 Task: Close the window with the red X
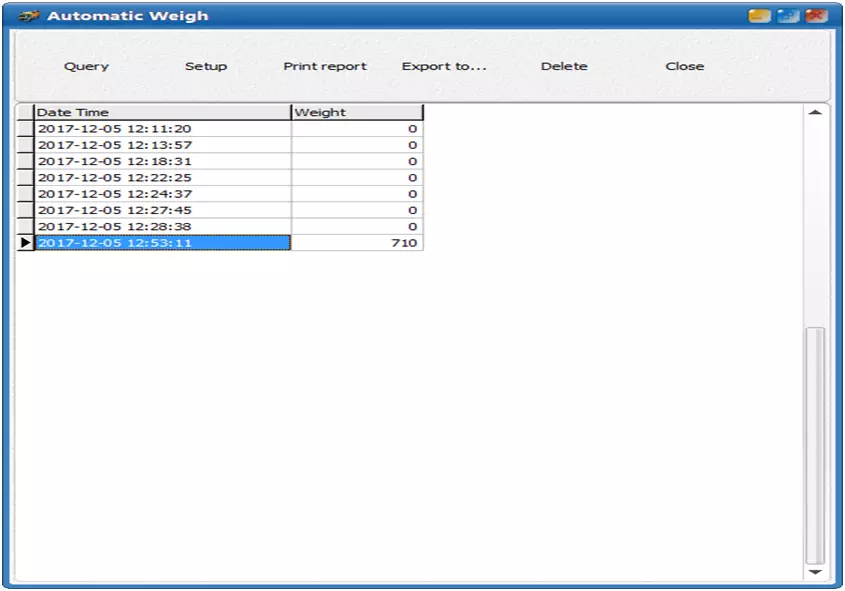[x=816, y=16]
